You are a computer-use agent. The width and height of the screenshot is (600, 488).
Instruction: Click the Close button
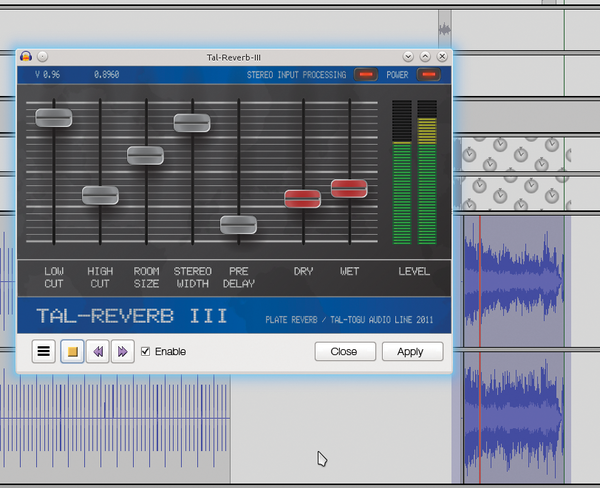coord(345,351)
